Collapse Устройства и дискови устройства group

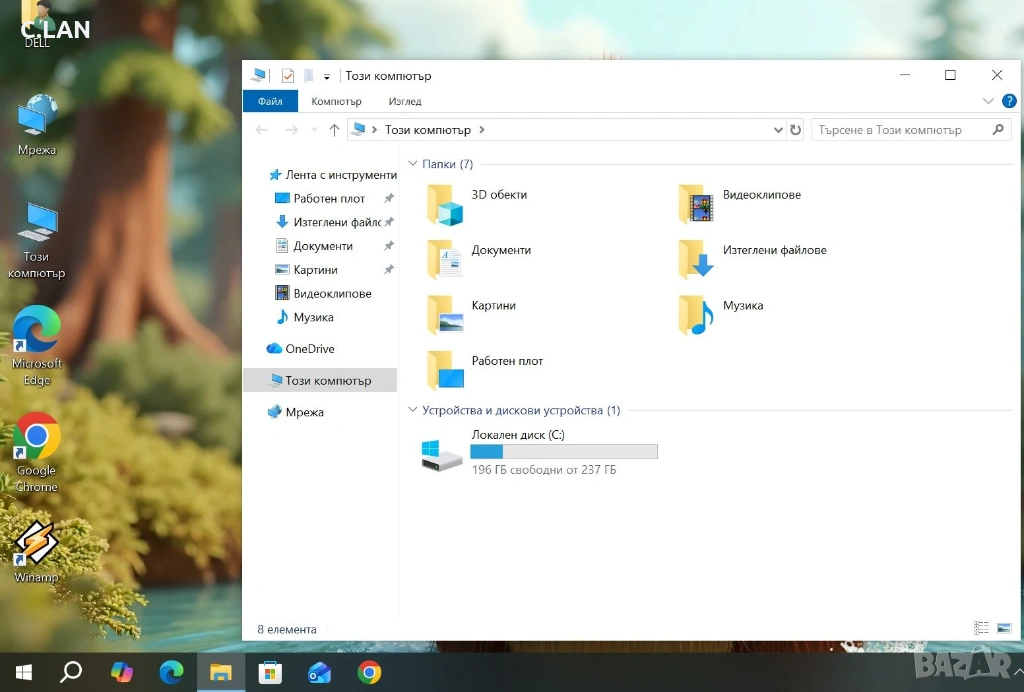point(413,410)
